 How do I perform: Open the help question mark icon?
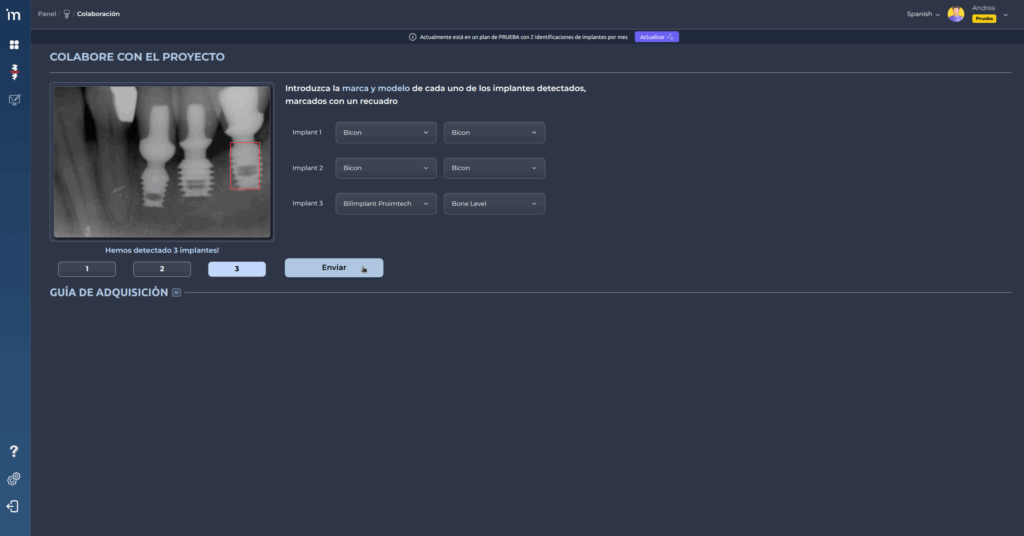(x=14, y=452)
